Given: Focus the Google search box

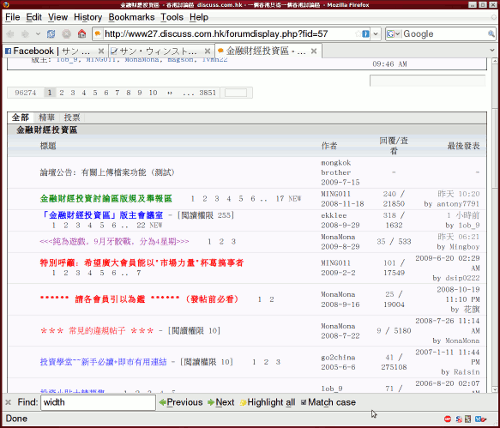Looking at the screenshot, I should pyautogui.click(x=444, y=34).
